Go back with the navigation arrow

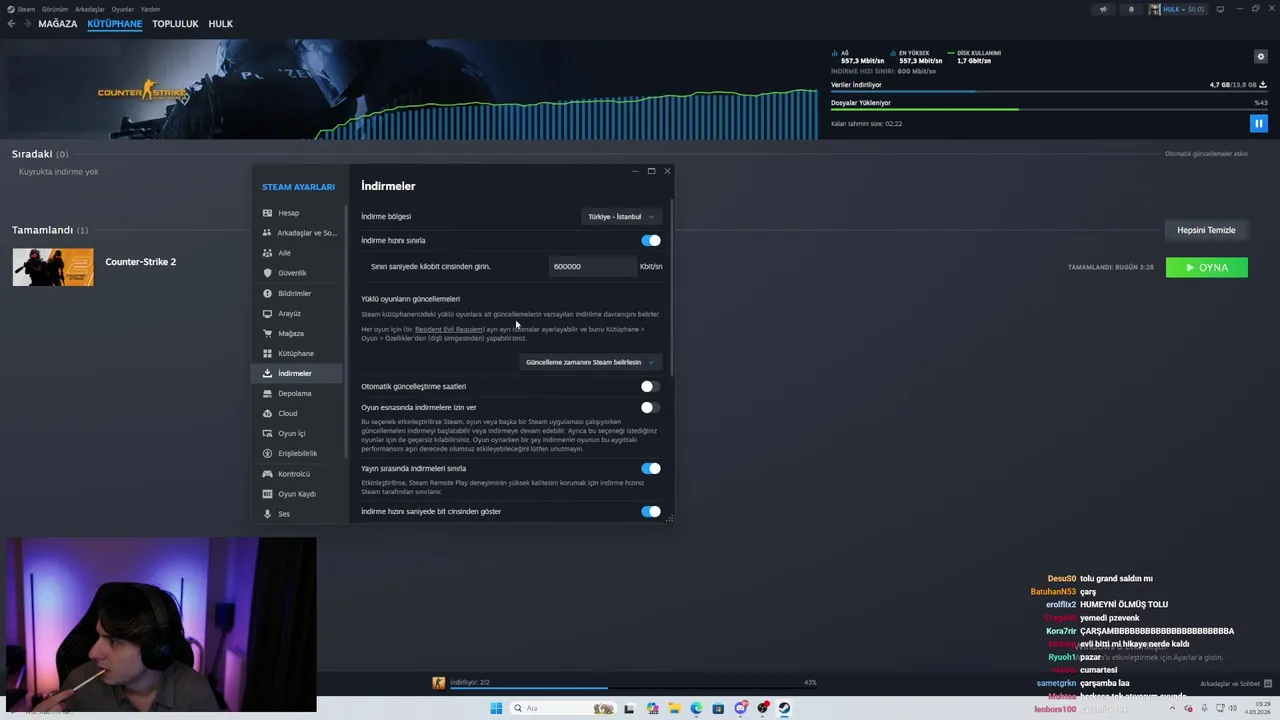pos(11,24)
